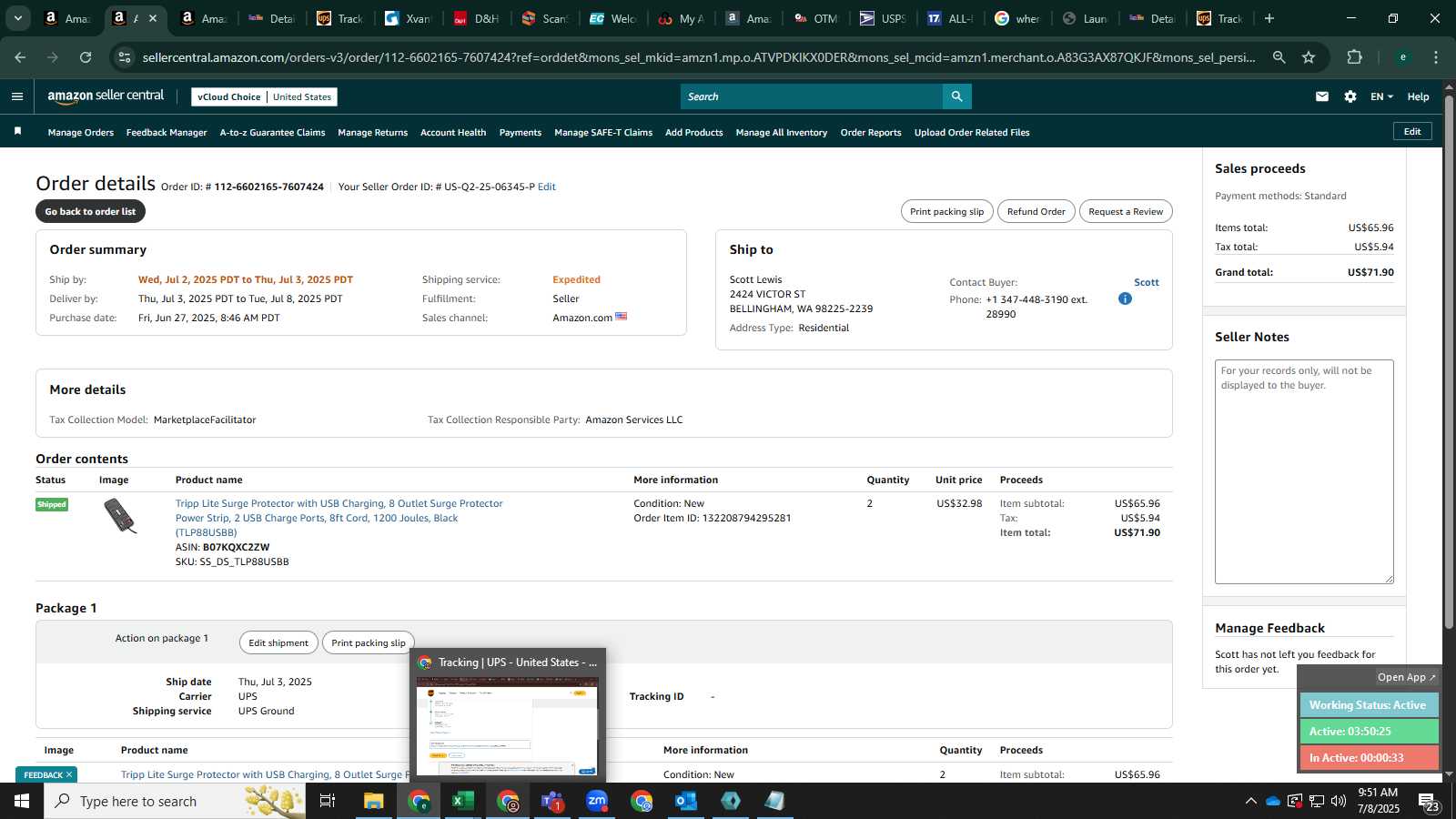Open Zoom from the taskbar

[596, 801]
